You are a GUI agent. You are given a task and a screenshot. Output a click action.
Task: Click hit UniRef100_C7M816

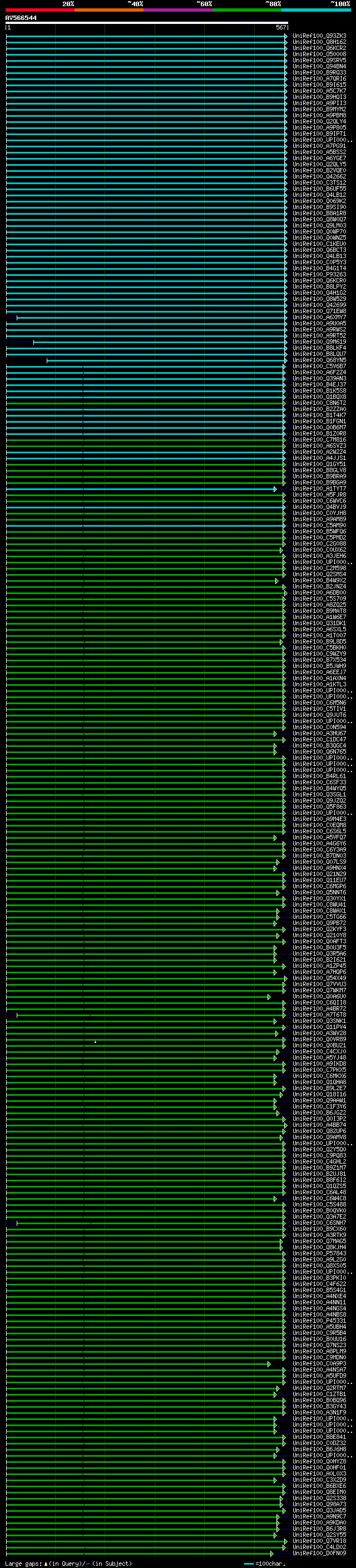tap(319, 439)
